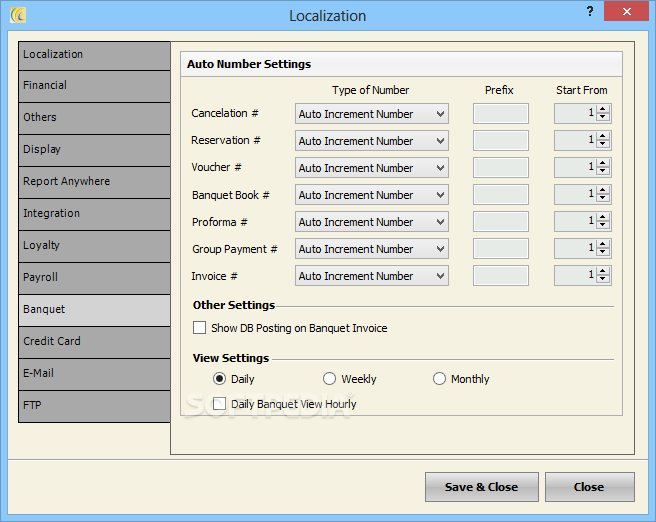Click the Save & Close button

(482, 487)
